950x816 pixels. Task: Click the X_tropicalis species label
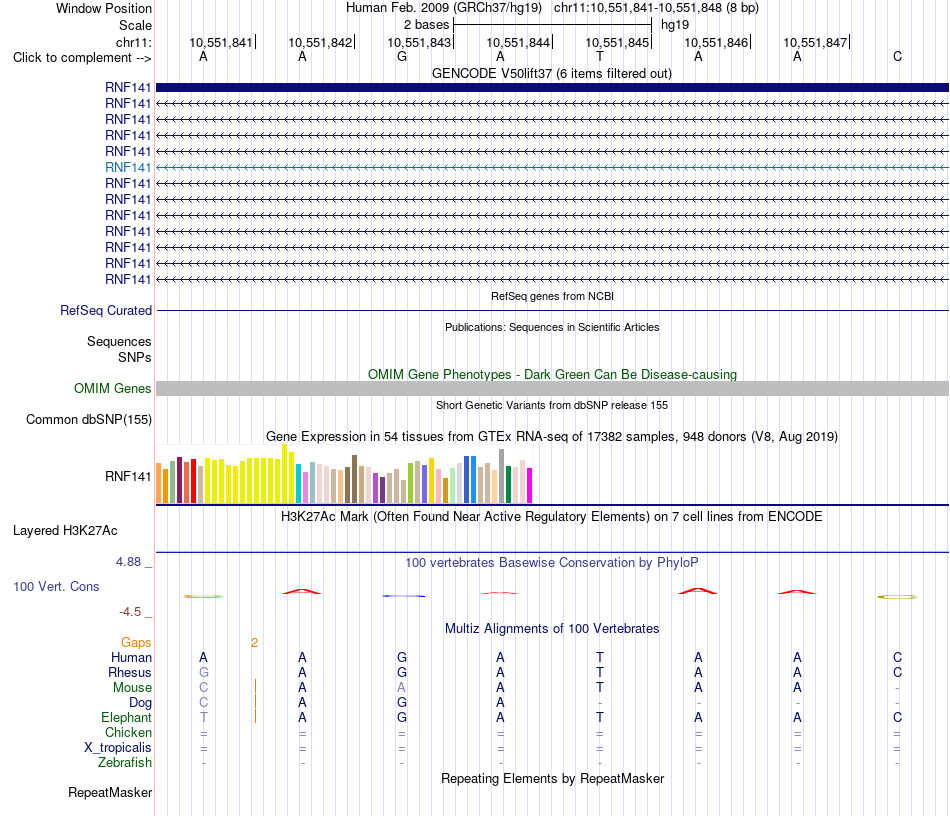[118, 748]
